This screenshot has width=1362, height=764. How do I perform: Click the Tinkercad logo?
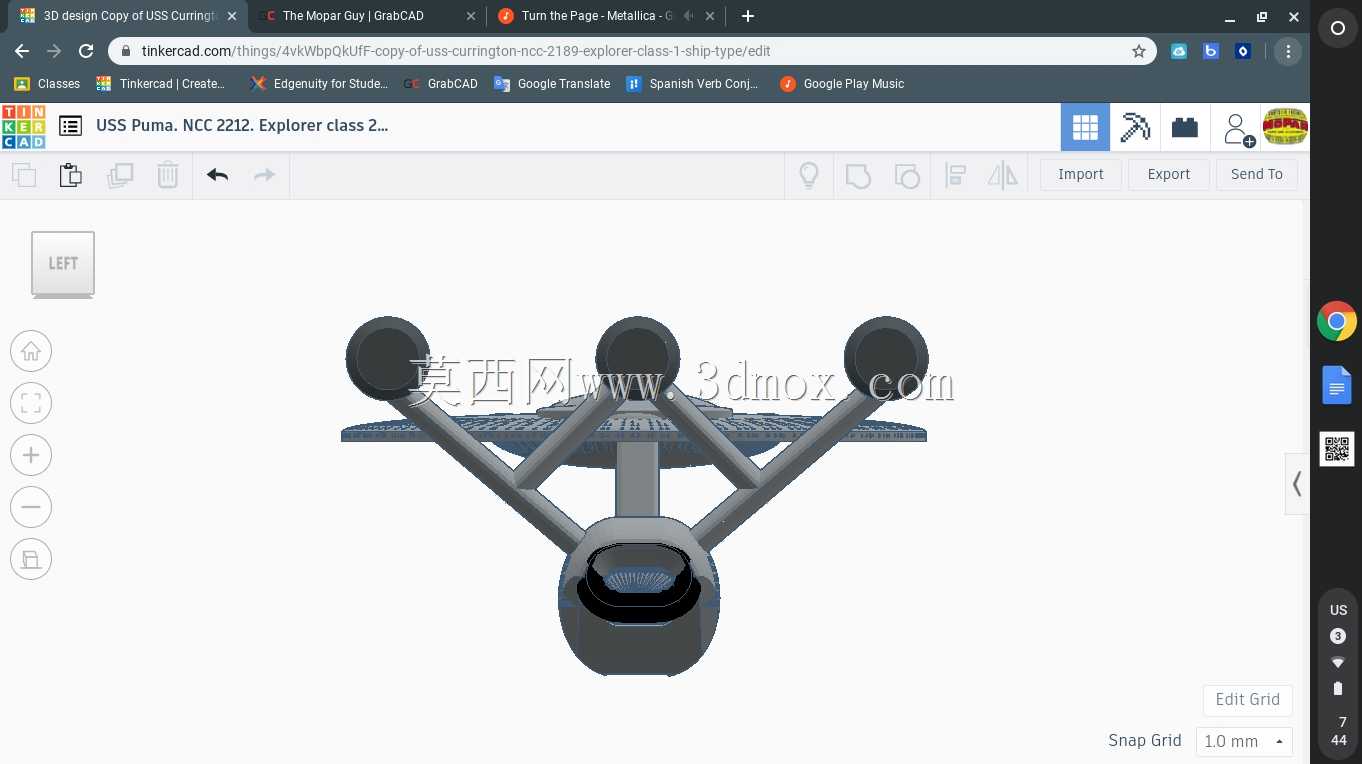pyautogui.click(x=23, y=126)
